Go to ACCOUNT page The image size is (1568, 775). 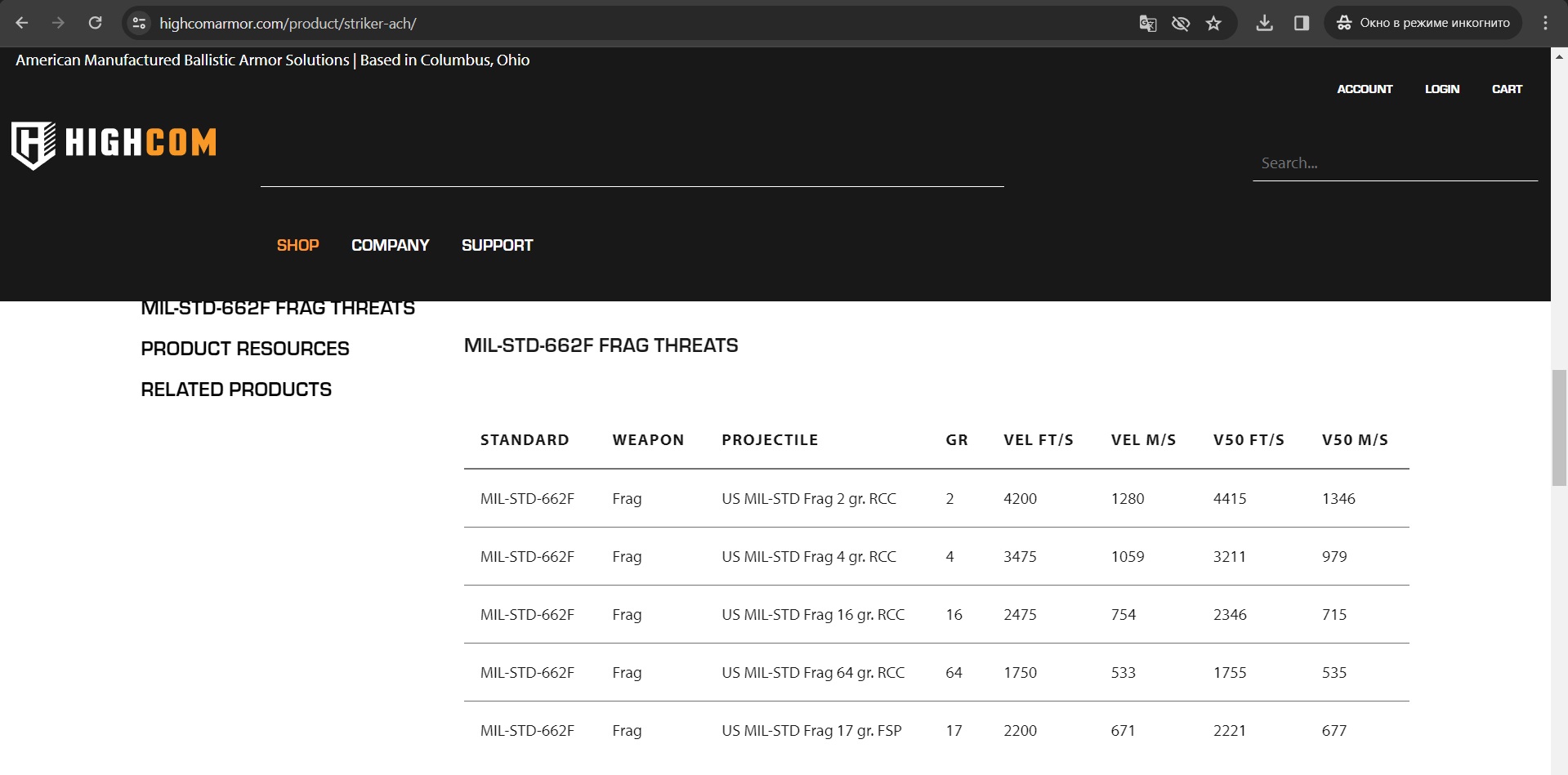(1364, 89)
